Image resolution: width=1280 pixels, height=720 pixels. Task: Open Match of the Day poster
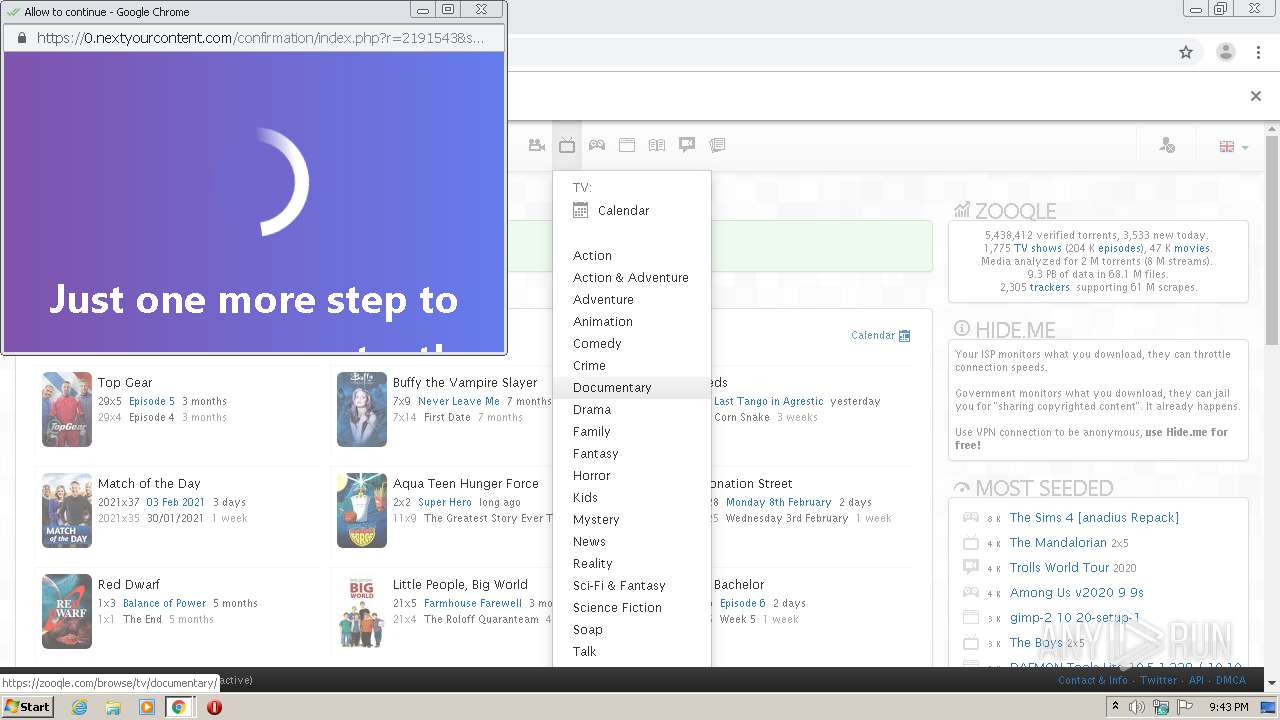(x=67, y=510)
